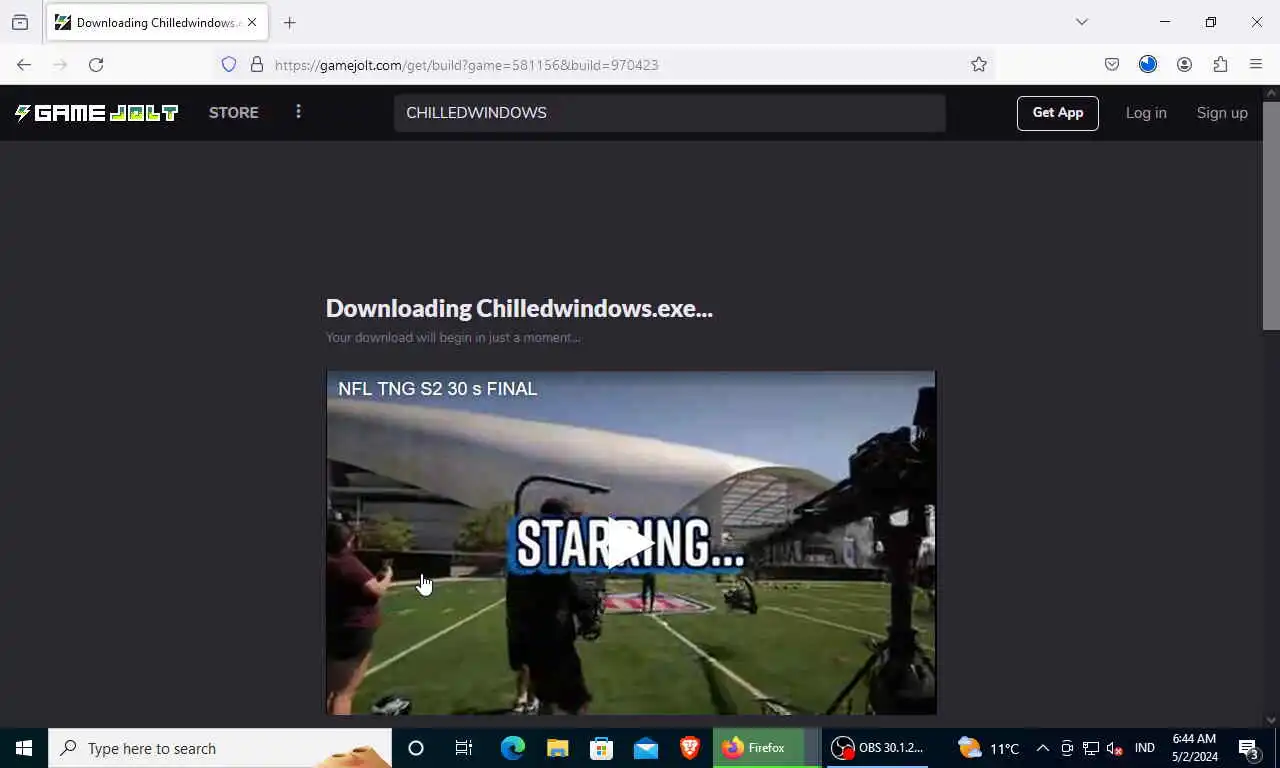Click the NFL TNG S2 video title

(438, 389)
